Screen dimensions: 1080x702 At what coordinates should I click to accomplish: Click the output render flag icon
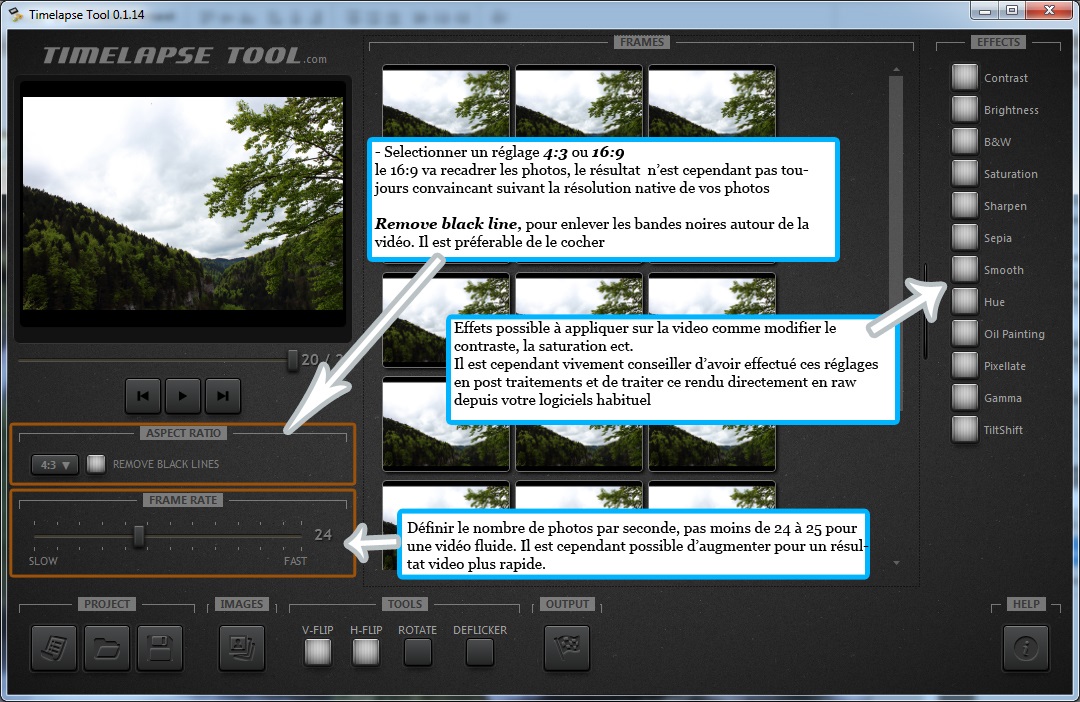[x=566, y=648]
